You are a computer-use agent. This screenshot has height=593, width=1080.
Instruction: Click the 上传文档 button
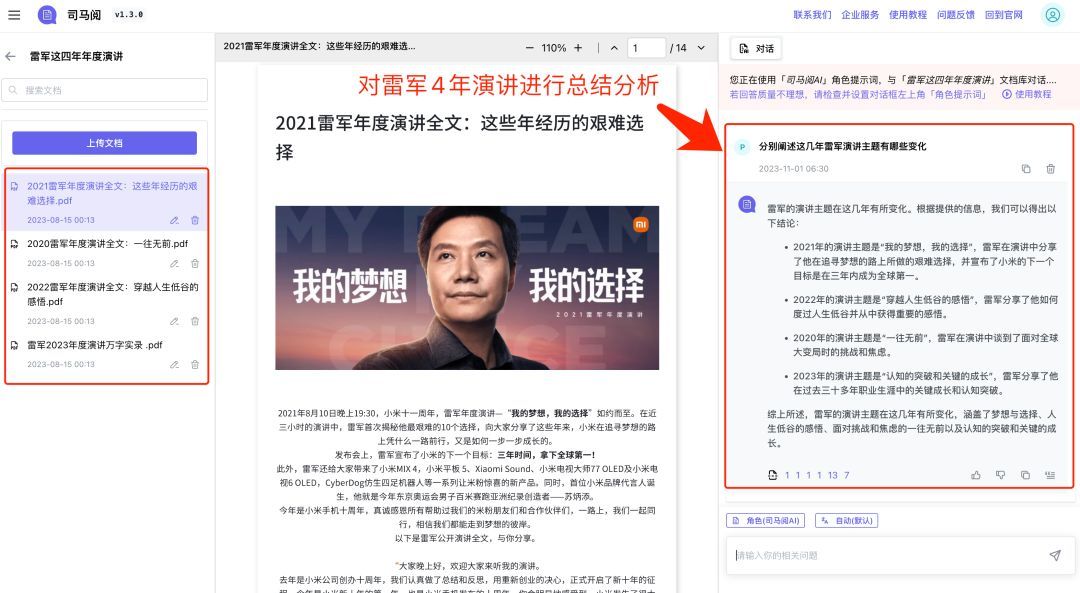coord(105,143)
